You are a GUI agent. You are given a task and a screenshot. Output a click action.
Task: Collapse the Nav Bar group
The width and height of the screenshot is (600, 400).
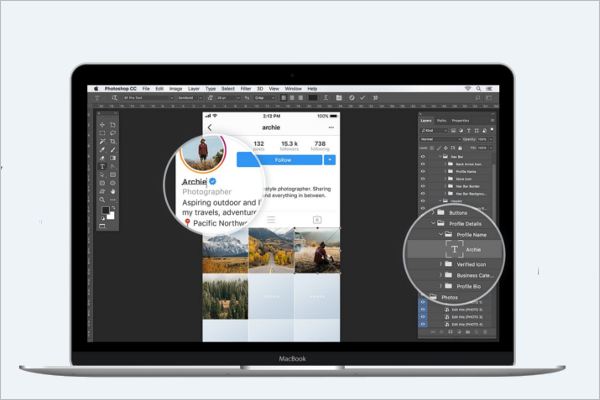pyautogui.click(x=440, y=157)
